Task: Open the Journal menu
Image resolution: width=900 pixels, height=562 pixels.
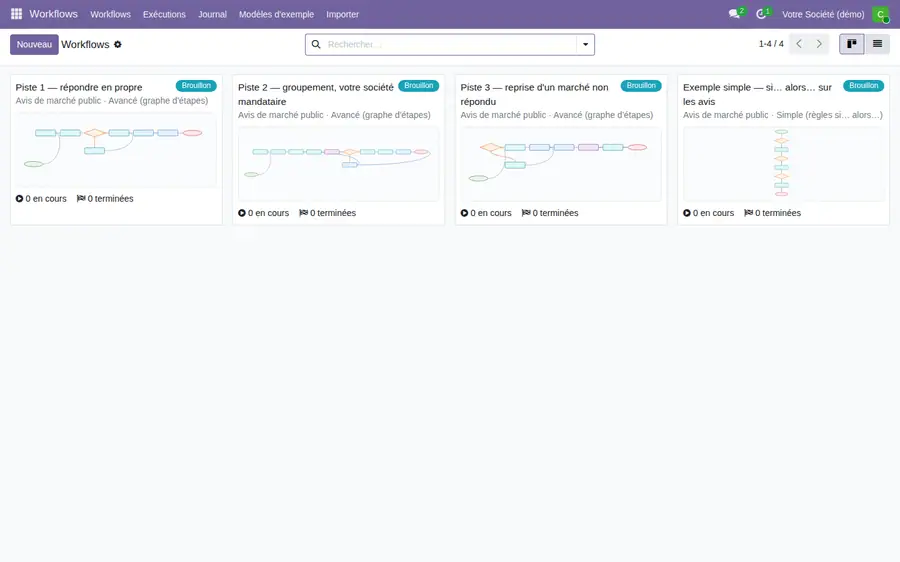Action: pyautogui.click(x=212, y=14)
